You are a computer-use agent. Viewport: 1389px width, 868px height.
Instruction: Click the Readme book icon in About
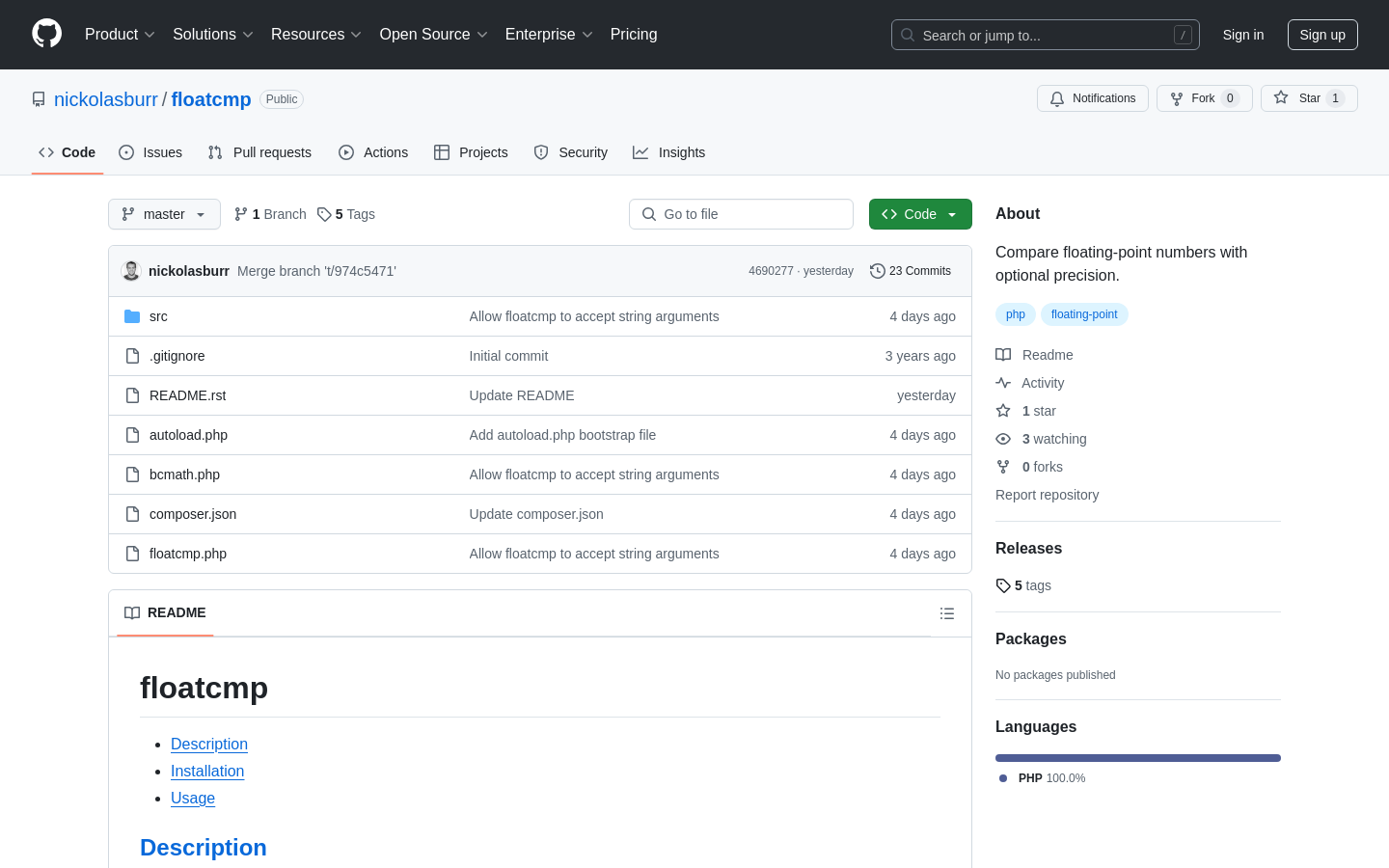coord(1003,355)
